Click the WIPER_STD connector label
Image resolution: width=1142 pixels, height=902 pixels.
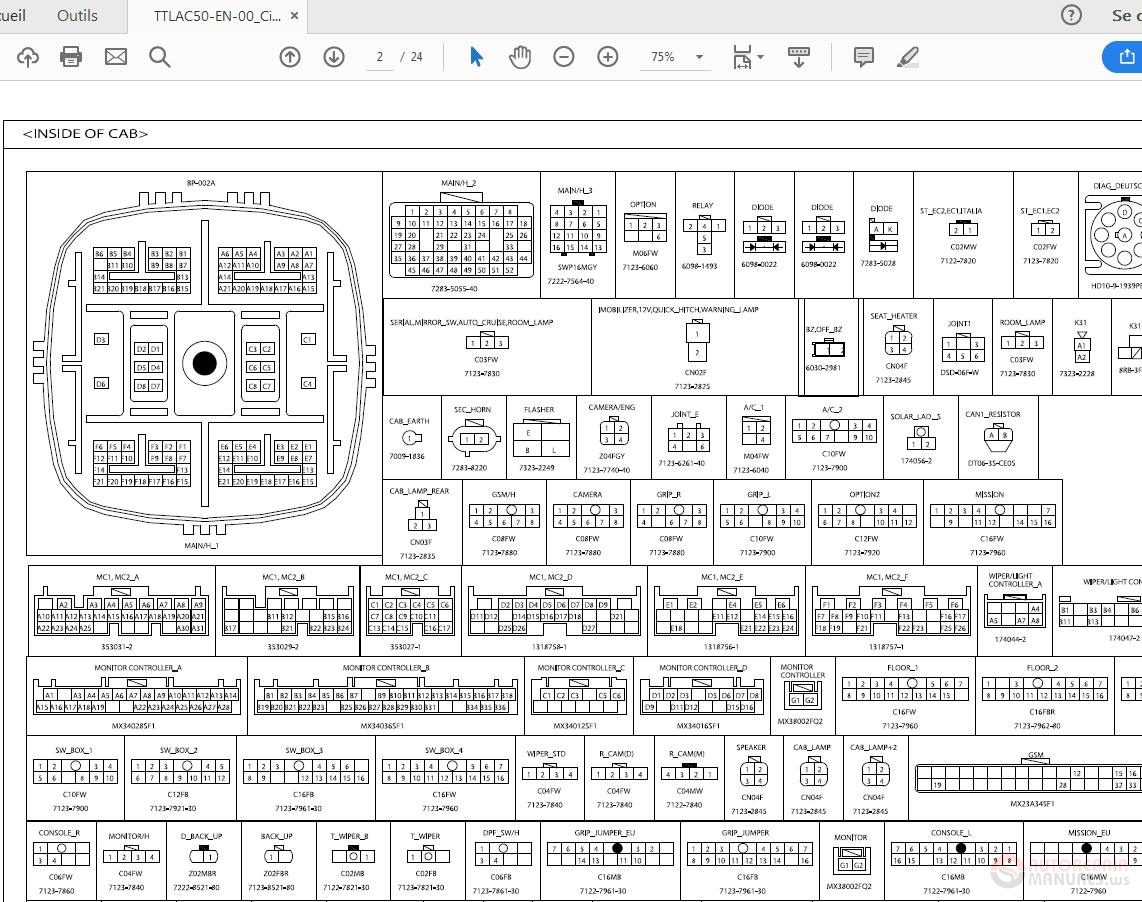pos(546,754)
